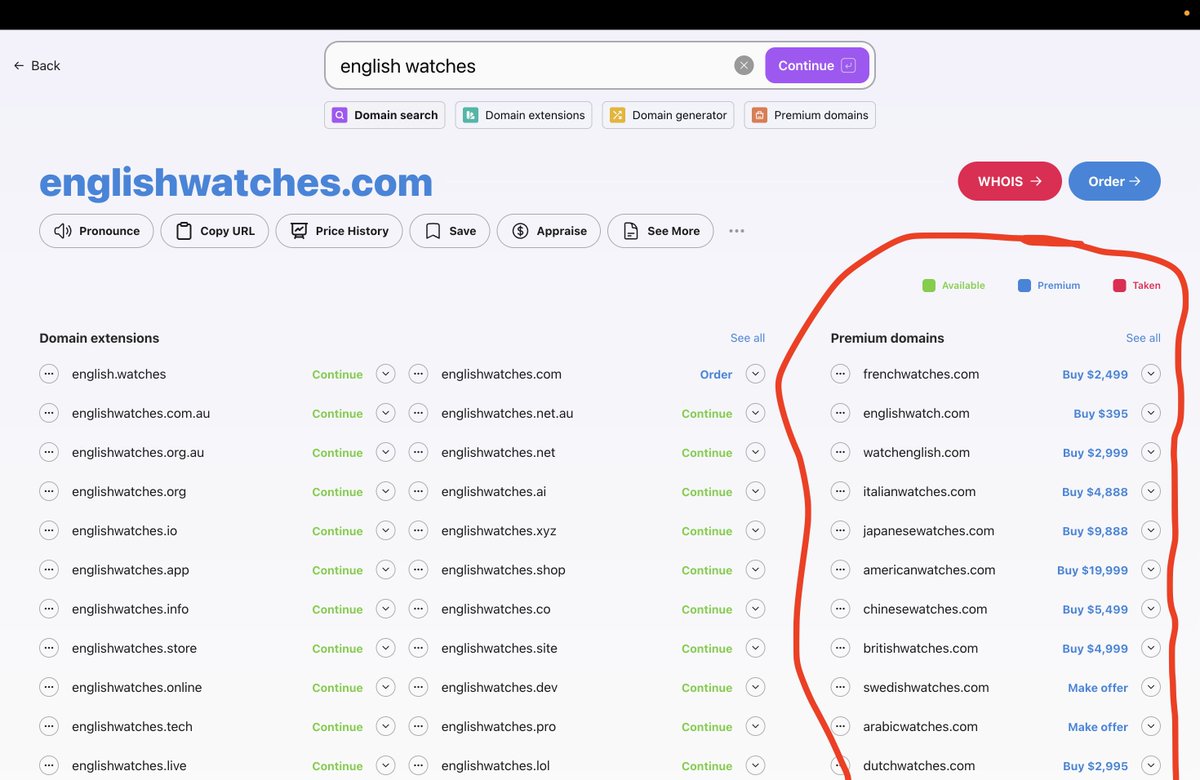Expand the swedishwatches.com row chevron
Image resolution: width=1200 pixels, height=780 pixels.
(1151, 687)
